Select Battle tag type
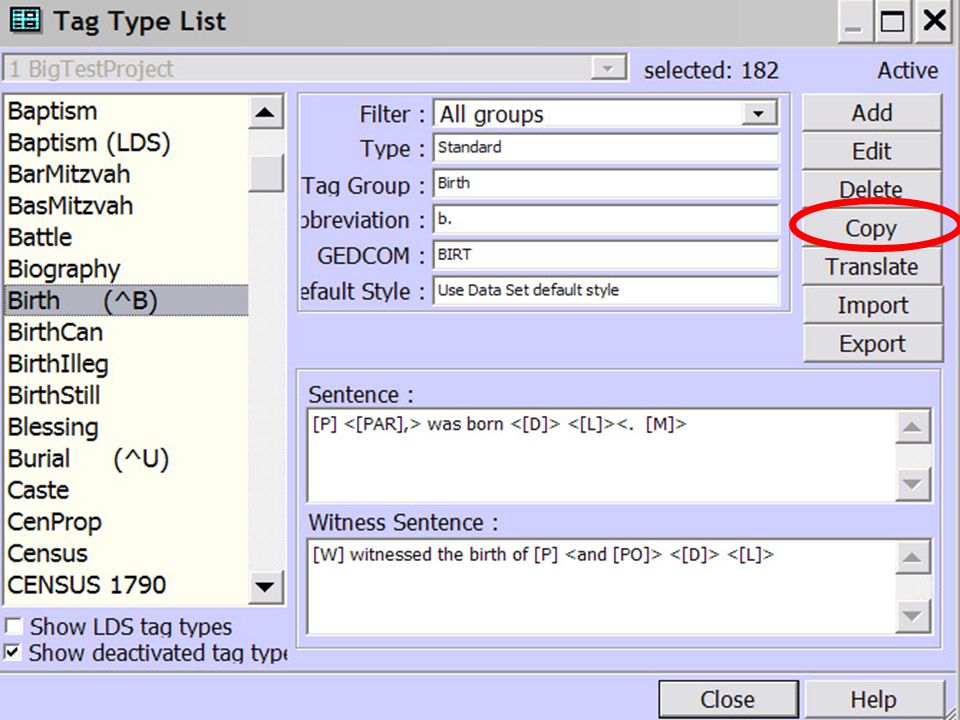This screenshot has height=720, width=960. click(126, 238)
